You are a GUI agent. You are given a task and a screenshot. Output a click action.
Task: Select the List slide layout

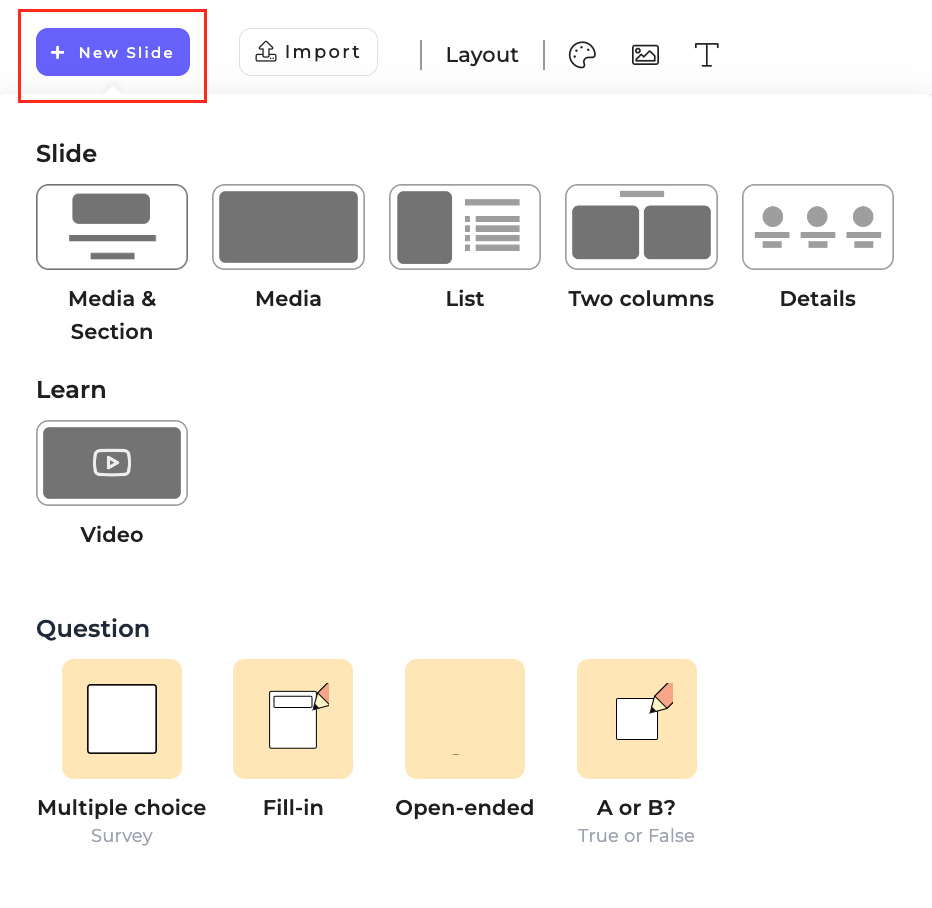coord(465,227)
